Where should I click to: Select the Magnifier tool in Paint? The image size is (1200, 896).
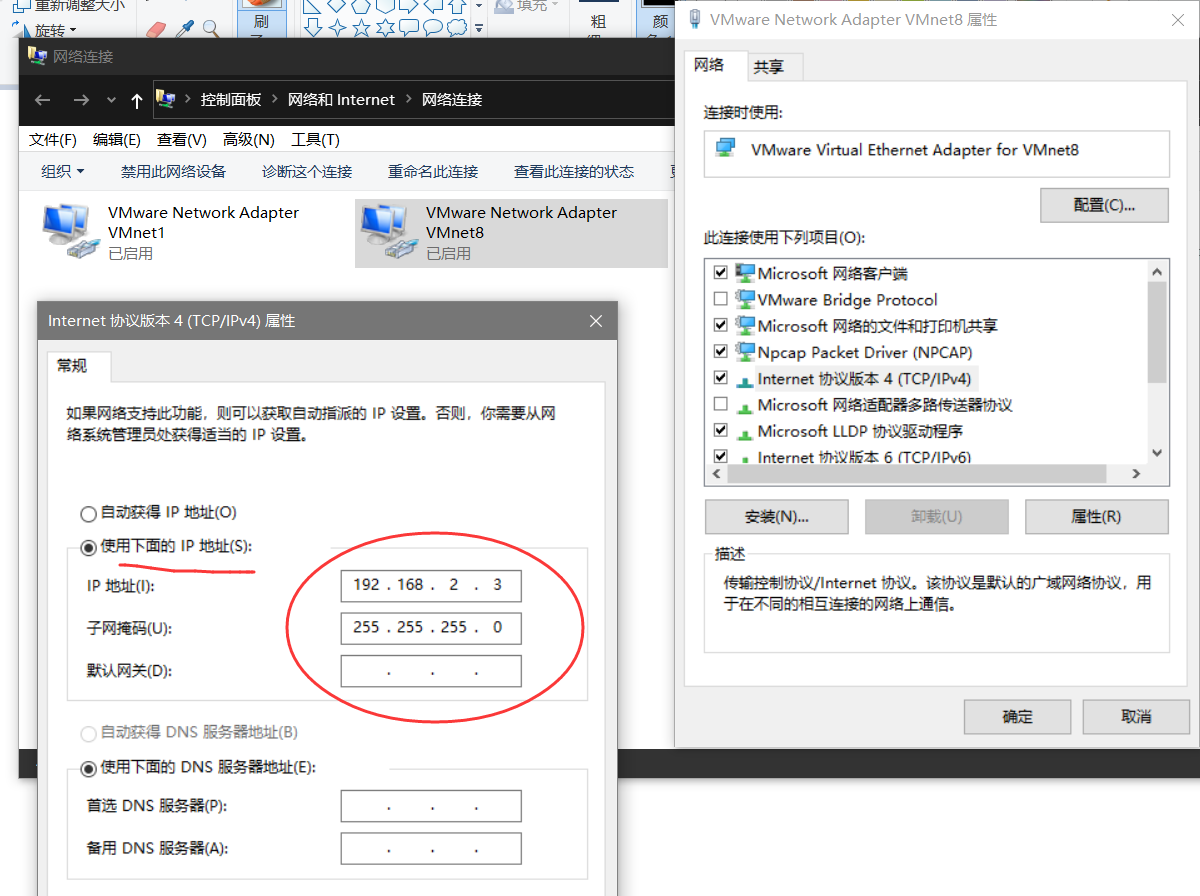211,29
